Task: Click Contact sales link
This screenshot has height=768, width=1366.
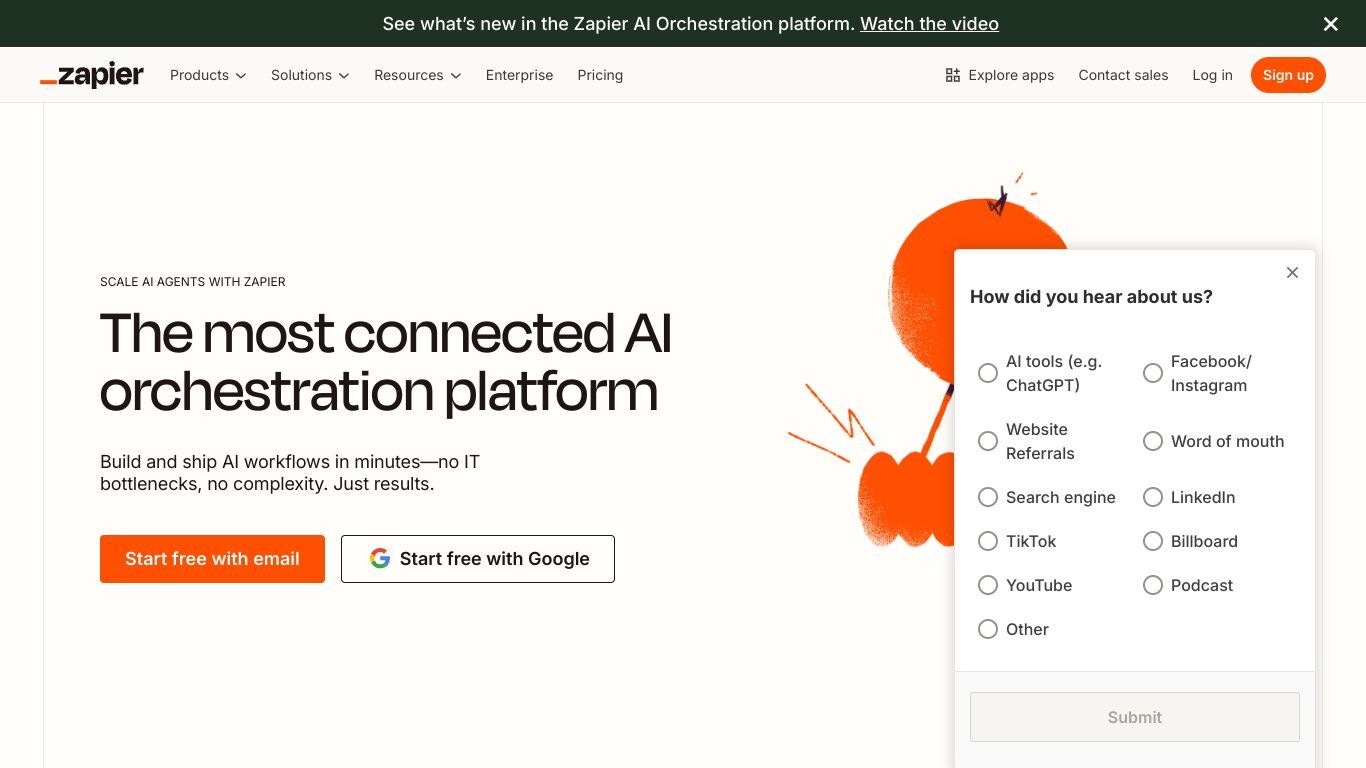Action: (1123, 75)
